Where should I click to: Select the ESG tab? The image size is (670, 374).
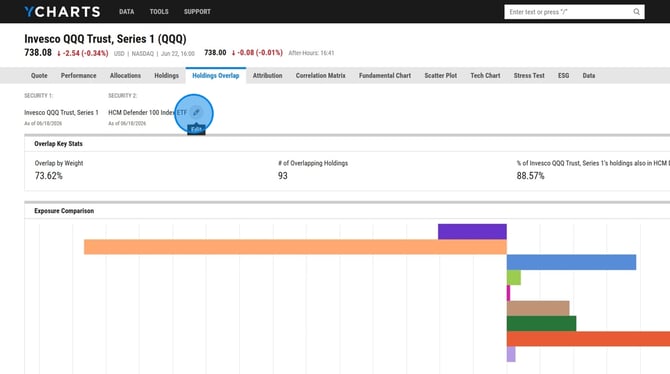pos(563,76)
